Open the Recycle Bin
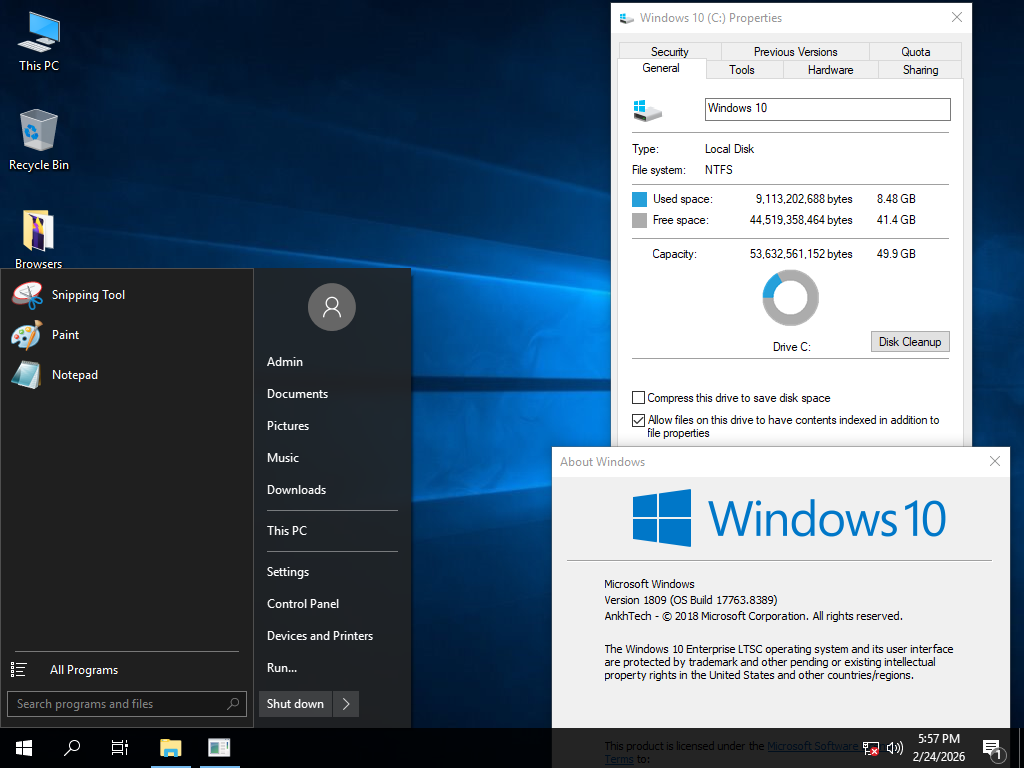This screenshot has width=1024, height=768. pyautogui.click(x=37, y=133)
